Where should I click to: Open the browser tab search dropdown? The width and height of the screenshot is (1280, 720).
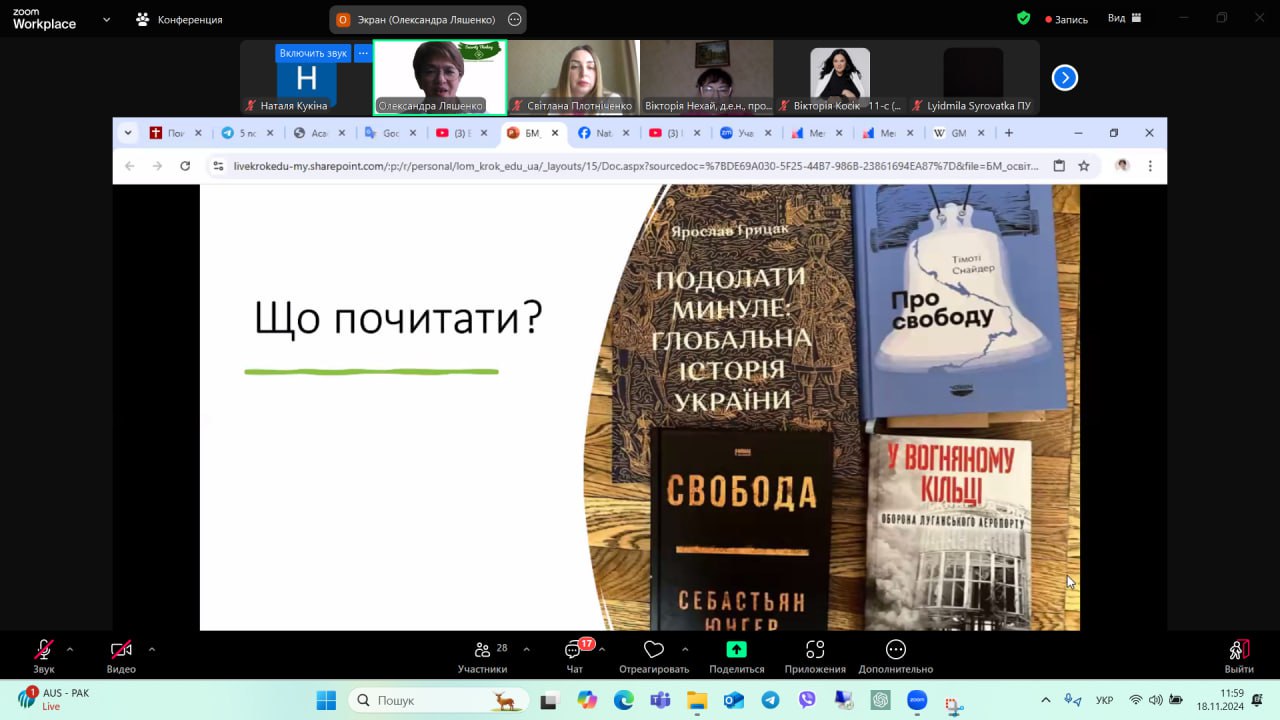[x=128, y=133]
